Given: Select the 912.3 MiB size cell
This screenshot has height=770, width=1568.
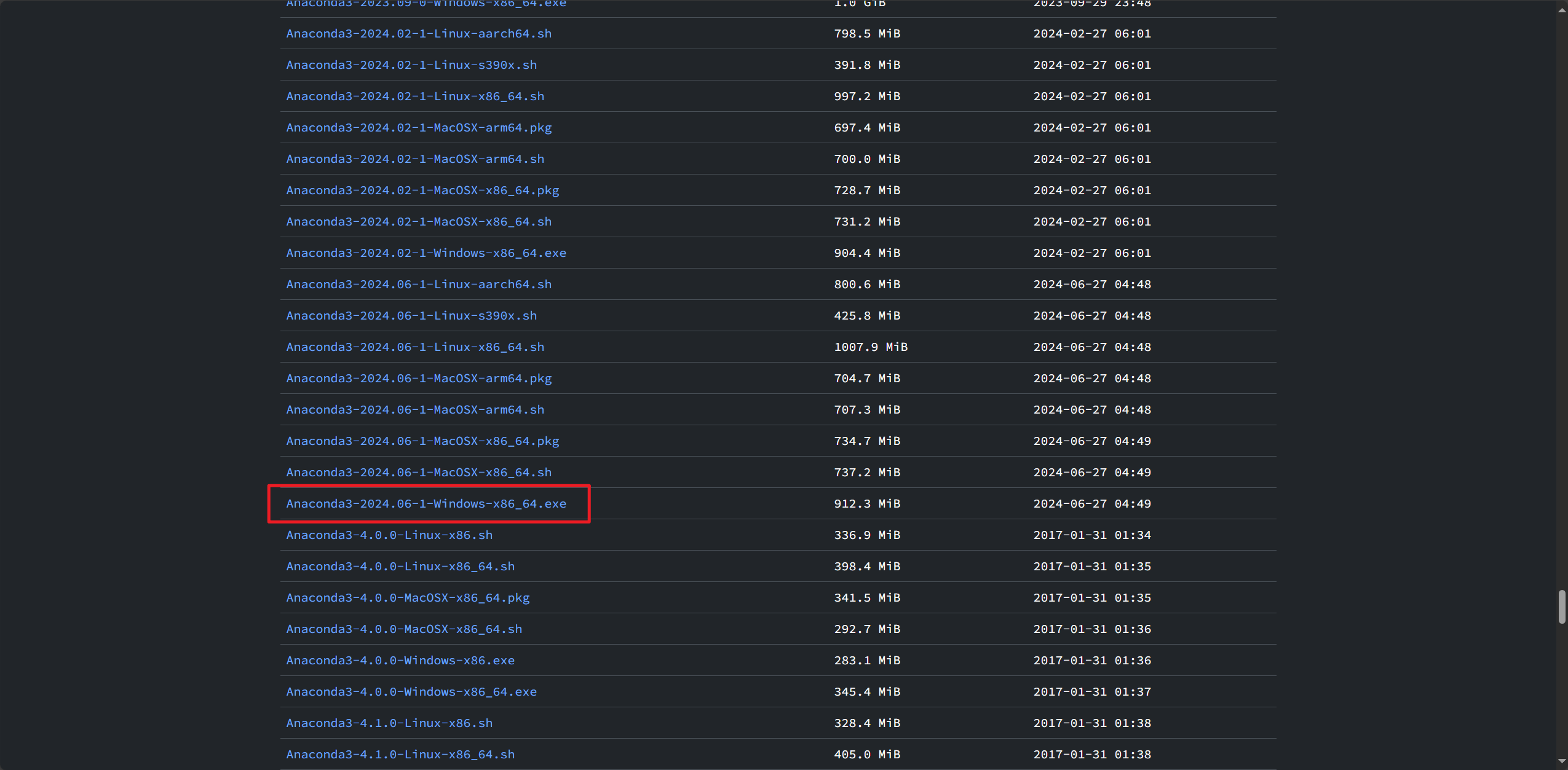Looking at the screenshot, I should click(867, 504).
